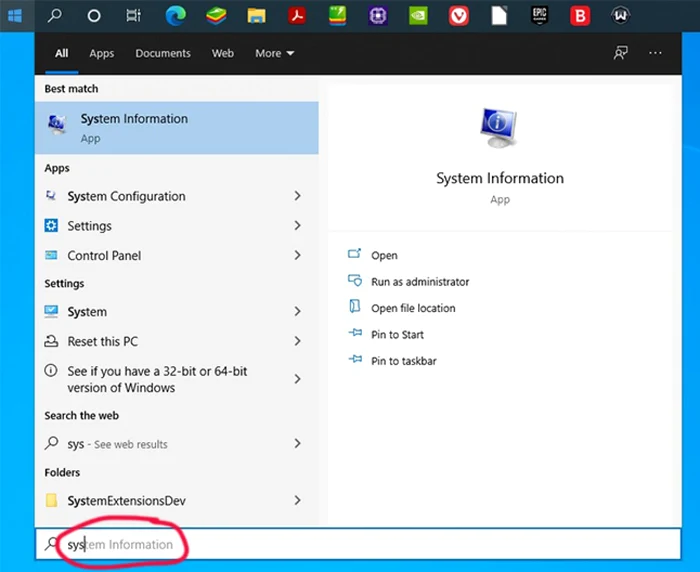Screen dimensions: 700x572
Task: Expand the System settings chevron
Action: [297, 311]
